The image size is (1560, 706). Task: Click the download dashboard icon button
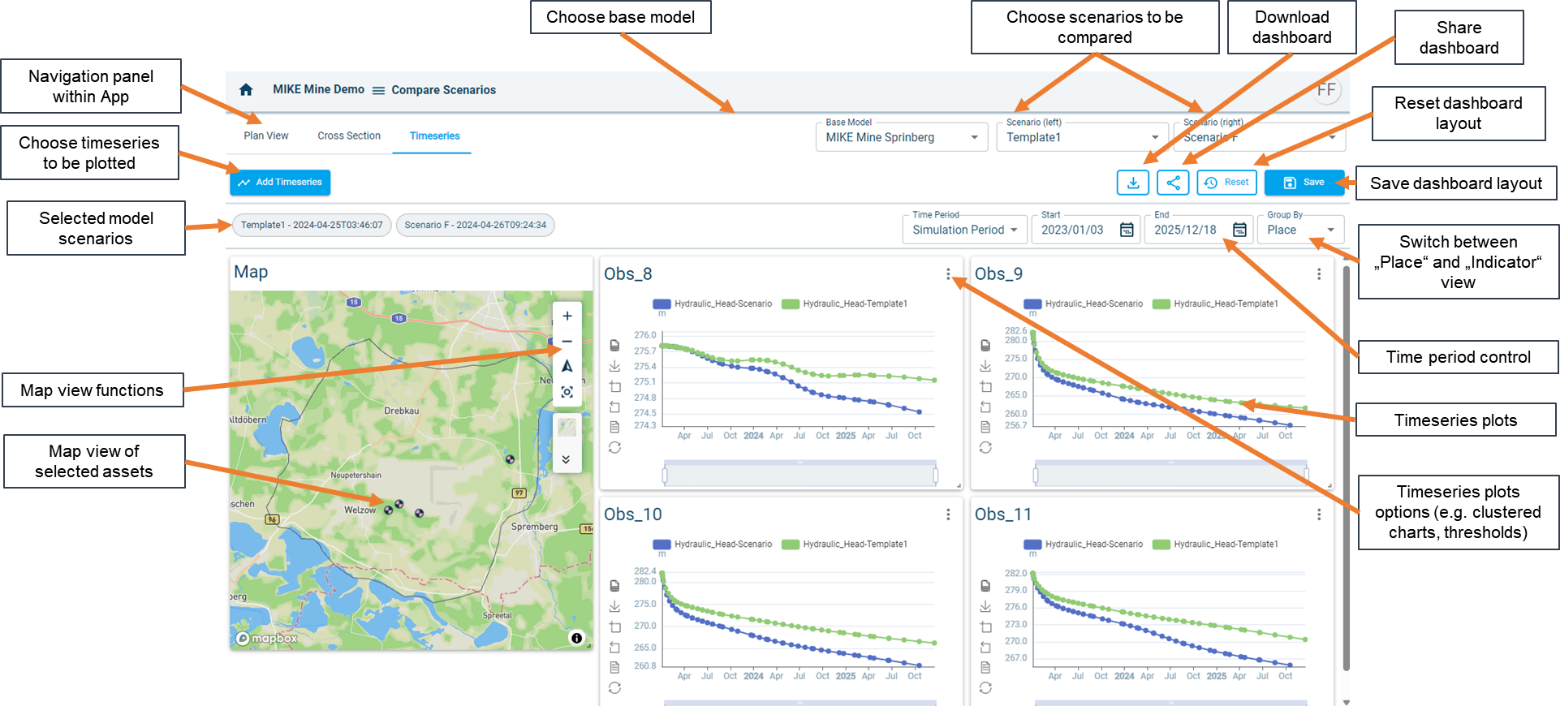coord(1133,182)
